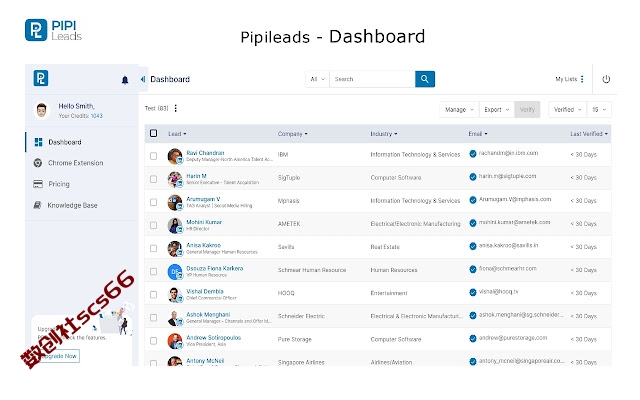Open the Export dropdown
The width and height of the screenshot is (640, 400).
coord(496,109)
